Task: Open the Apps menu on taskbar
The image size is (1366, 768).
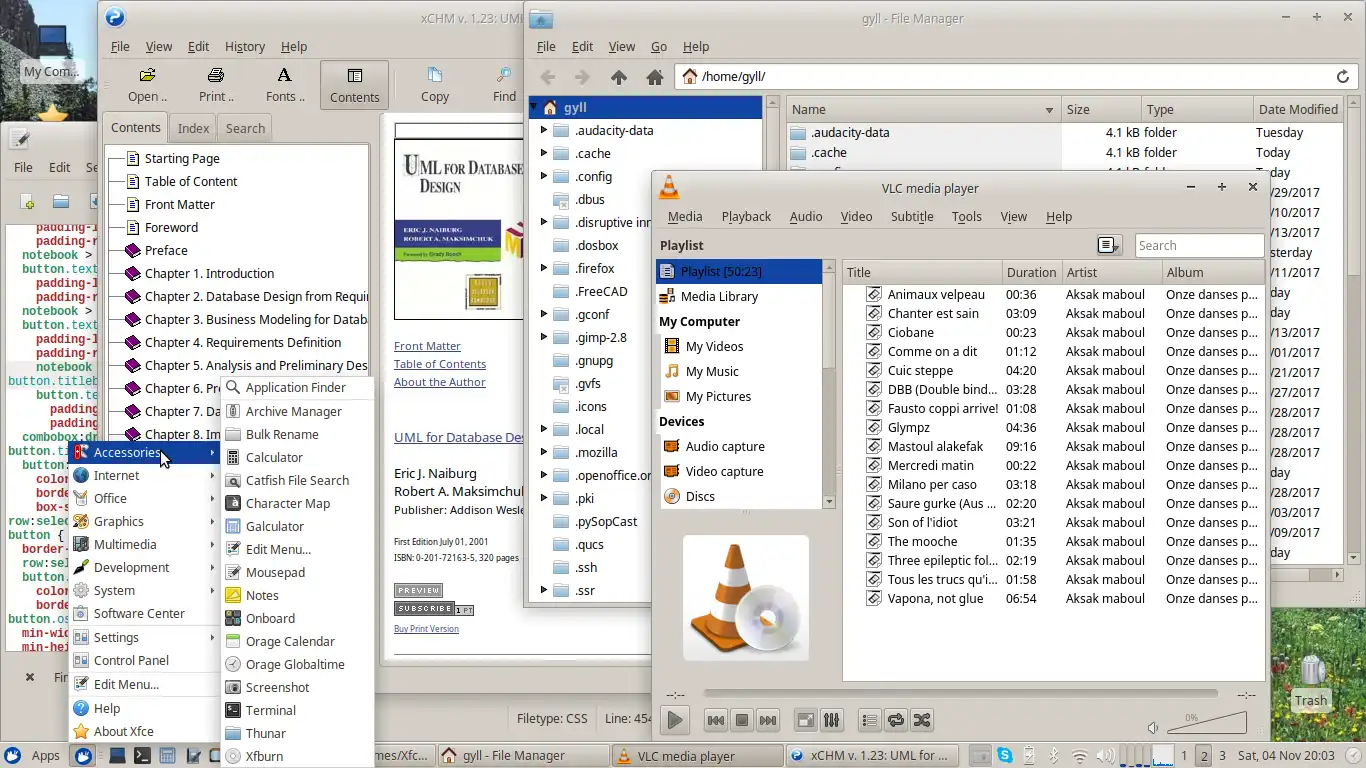Action: (x=34, y=755)
